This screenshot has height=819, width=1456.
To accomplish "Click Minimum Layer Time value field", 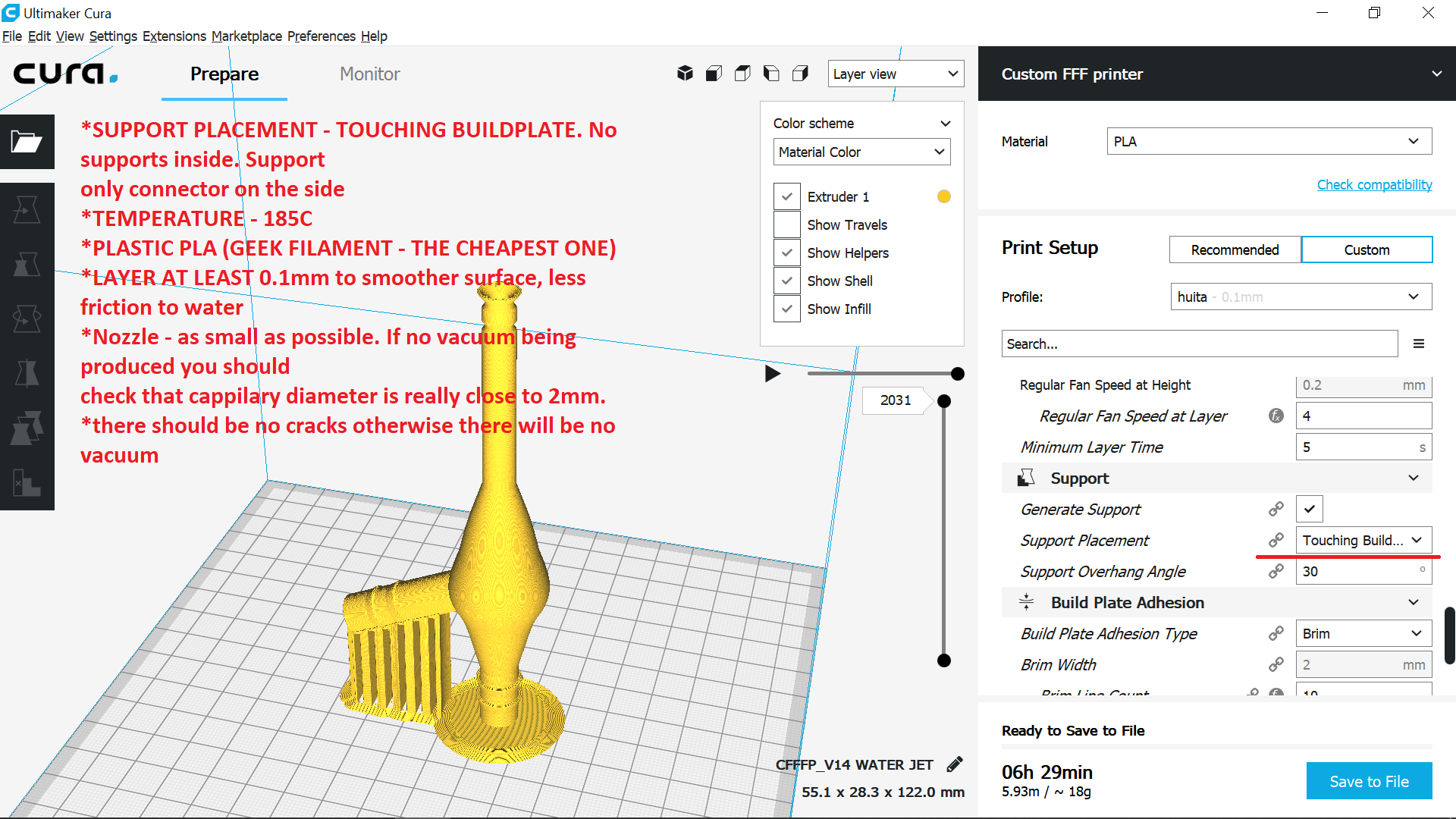I will click(1364, 447).
